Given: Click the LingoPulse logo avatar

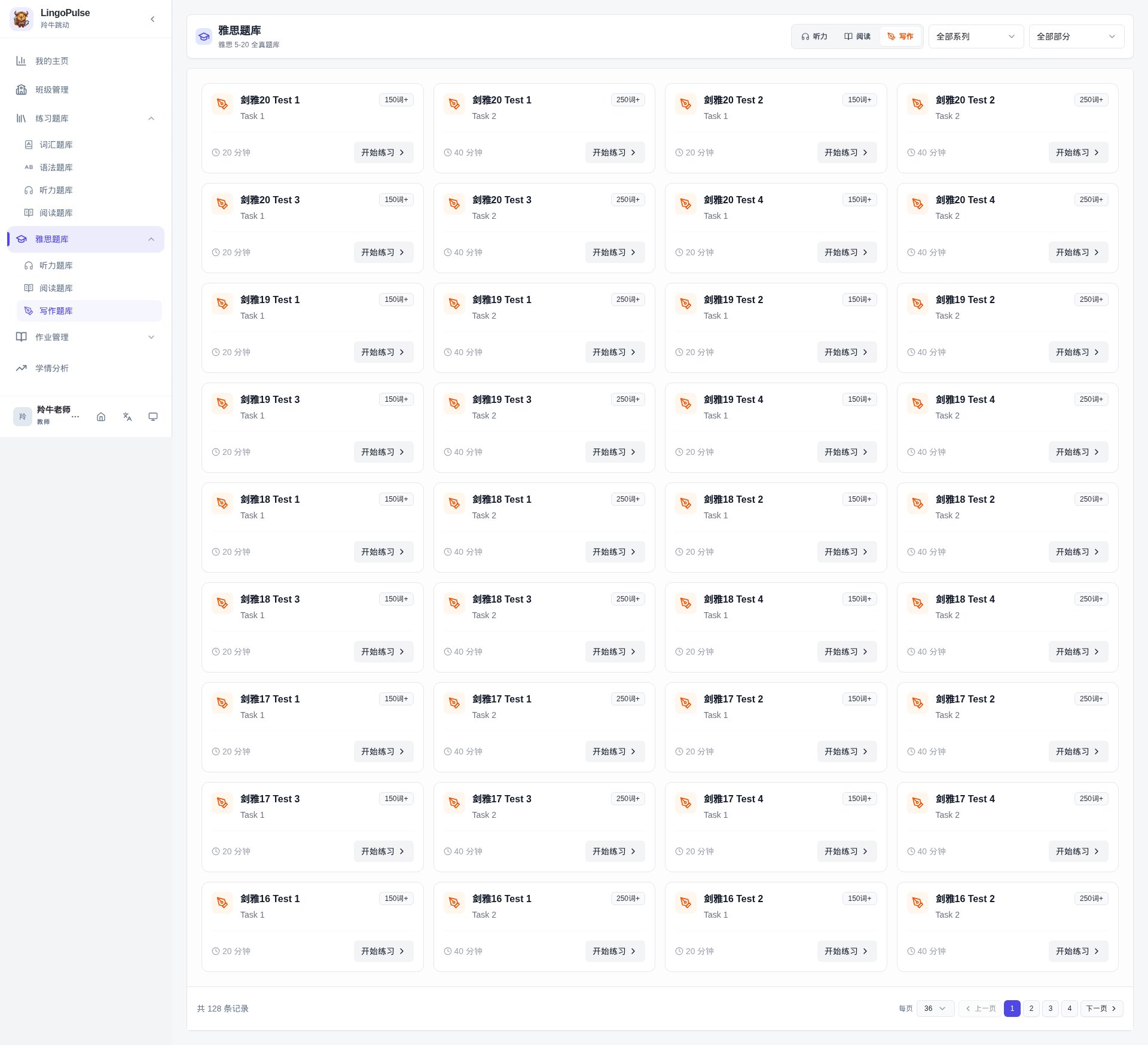Looking at the screenshot, I should (x=22, y=19).
